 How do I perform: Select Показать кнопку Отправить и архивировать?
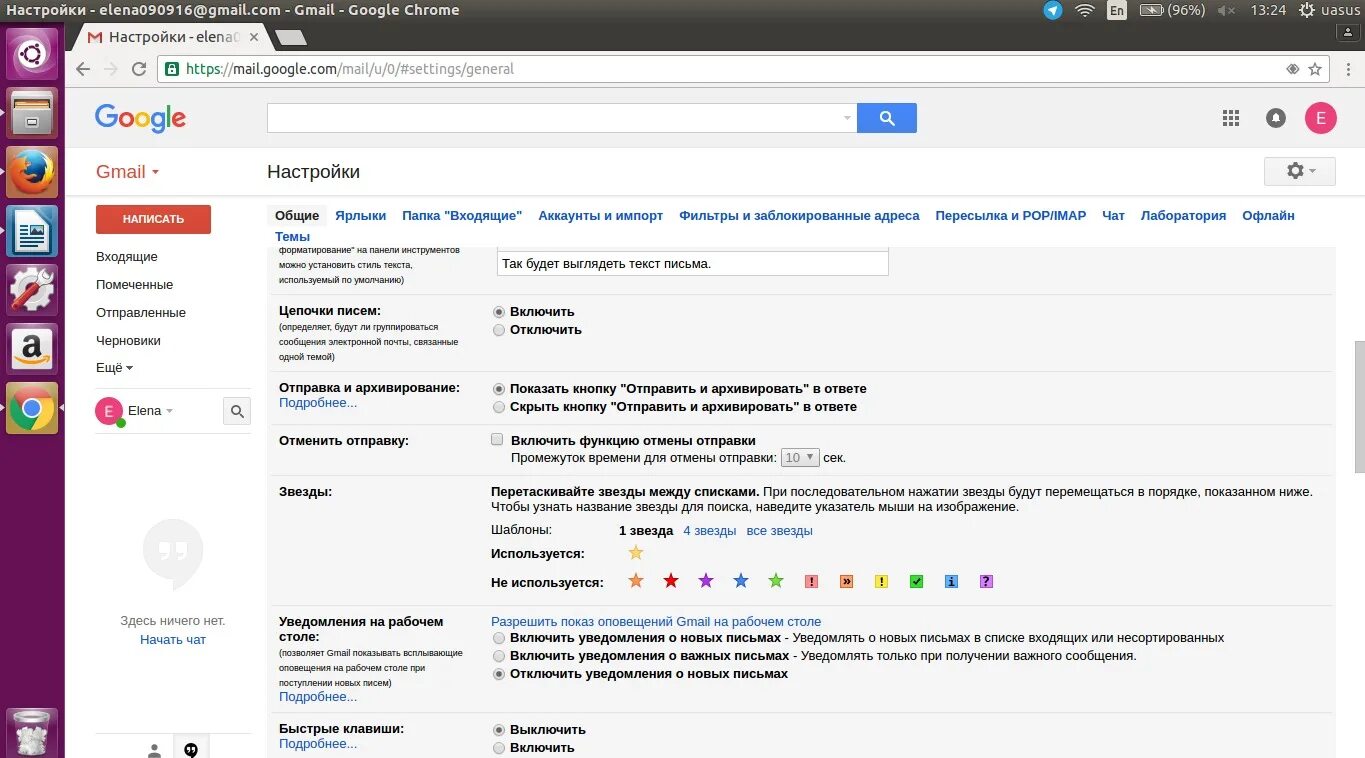point(499,389)
